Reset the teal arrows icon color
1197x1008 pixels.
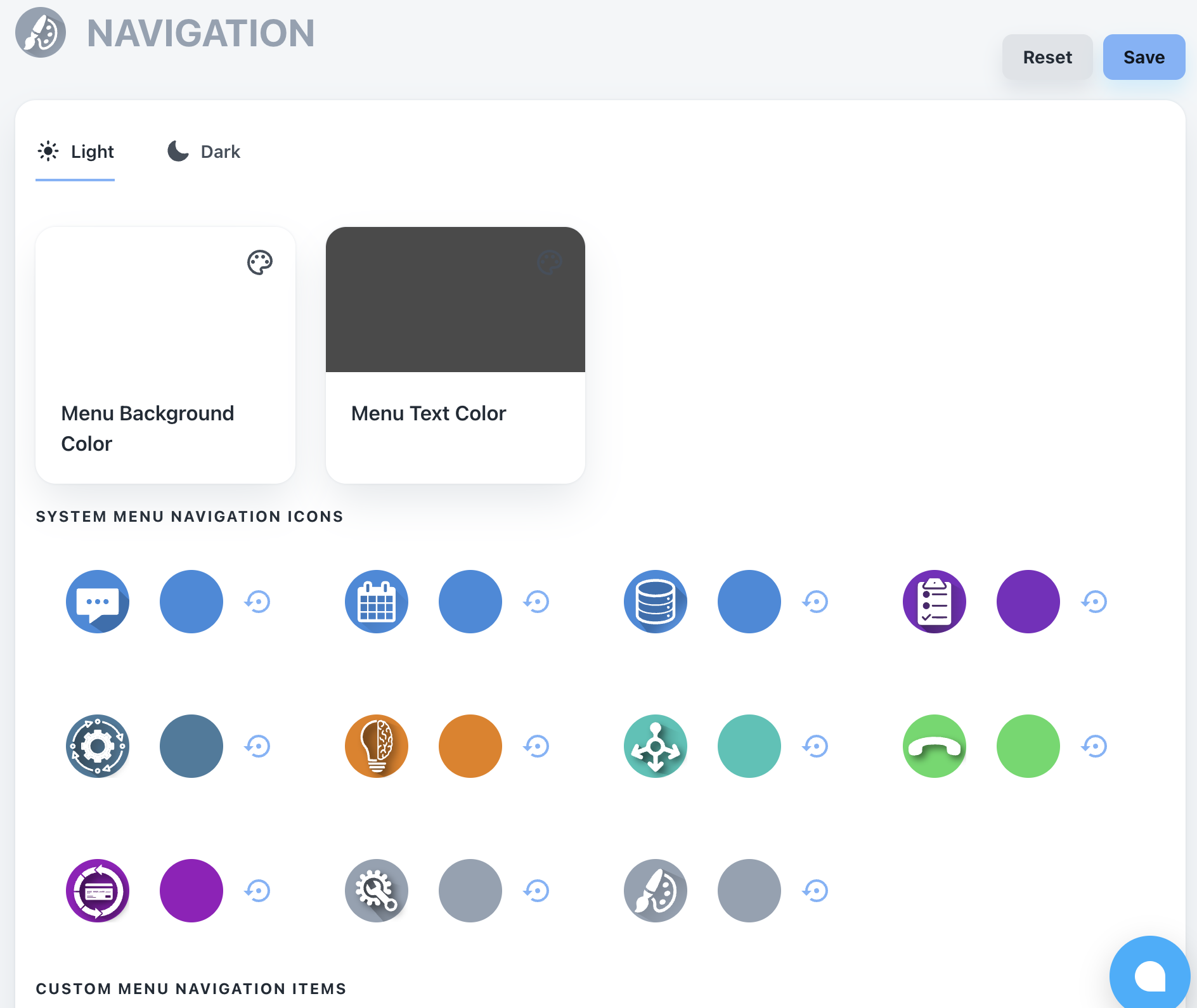815,746
